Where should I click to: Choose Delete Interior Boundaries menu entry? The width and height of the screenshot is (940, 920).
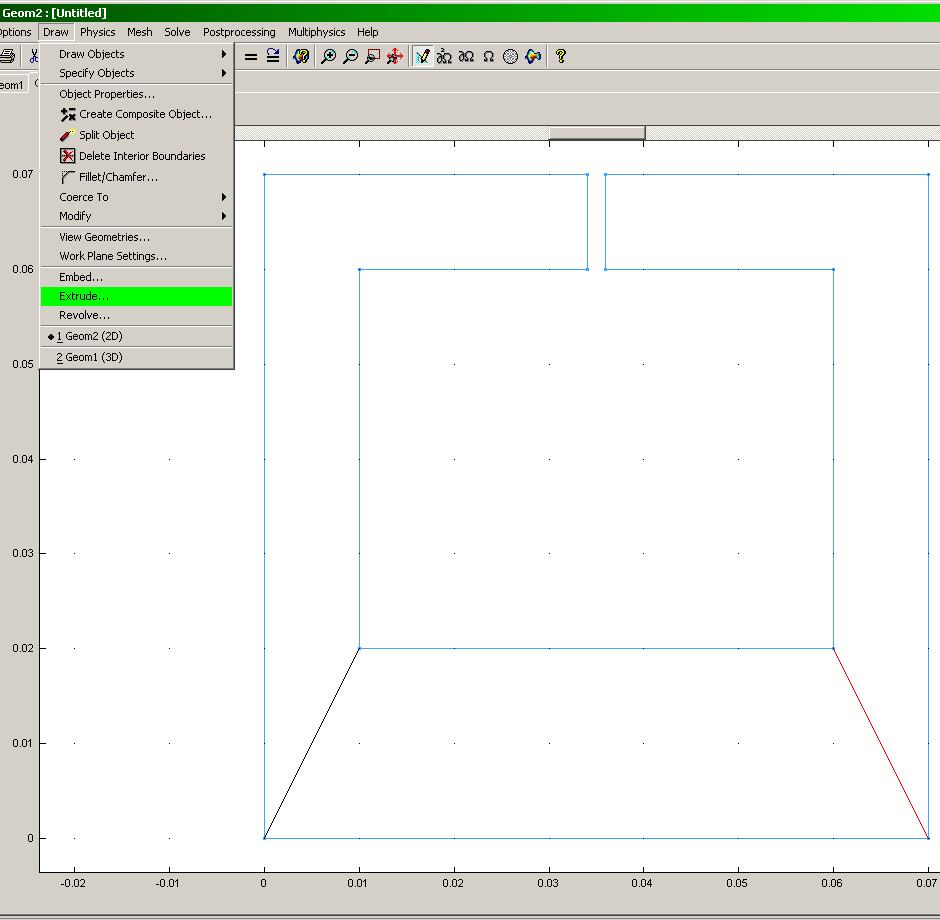pyautogui.click(x=137, y=156)
